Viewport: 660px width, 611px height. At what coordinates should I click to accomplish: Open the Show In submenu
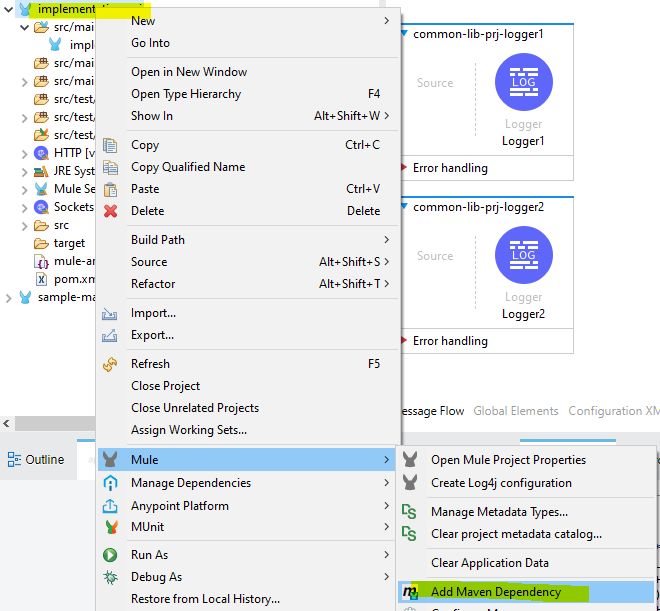pos(248,116)
